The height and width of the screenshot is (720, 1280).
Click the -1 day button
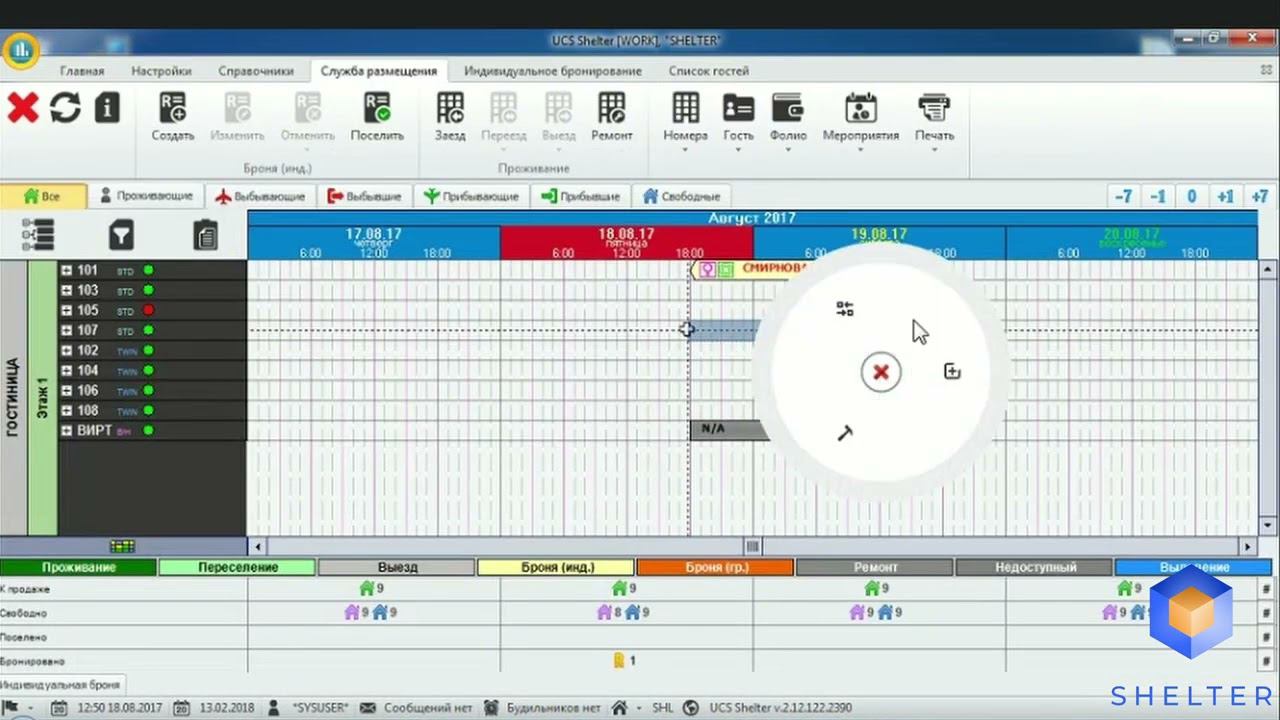coord(1158,196)
